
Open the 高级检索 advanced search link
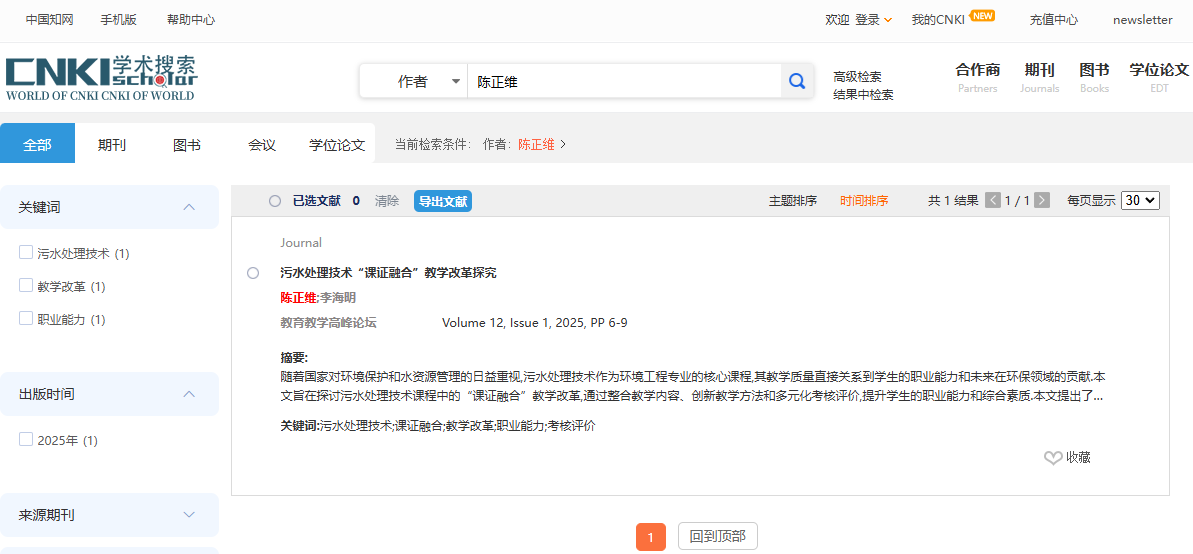coord(857,76)
